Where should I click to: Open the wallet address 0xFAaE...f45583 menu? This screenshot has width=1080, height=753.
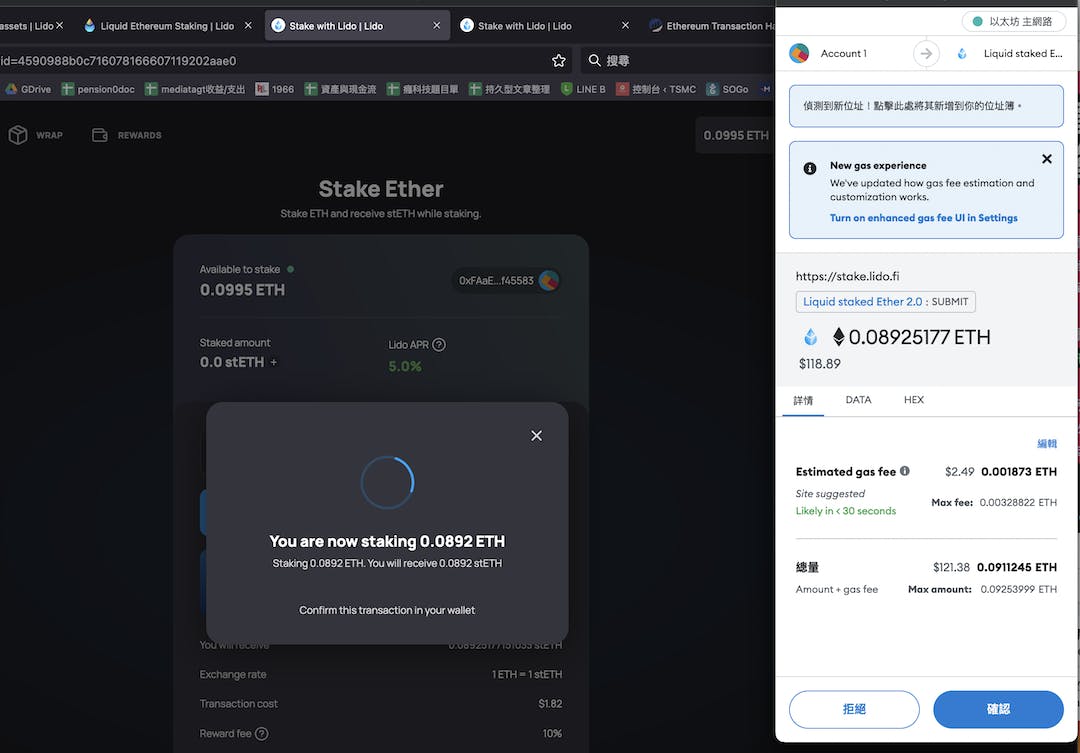pyautogui.click(x=506, y=280)
